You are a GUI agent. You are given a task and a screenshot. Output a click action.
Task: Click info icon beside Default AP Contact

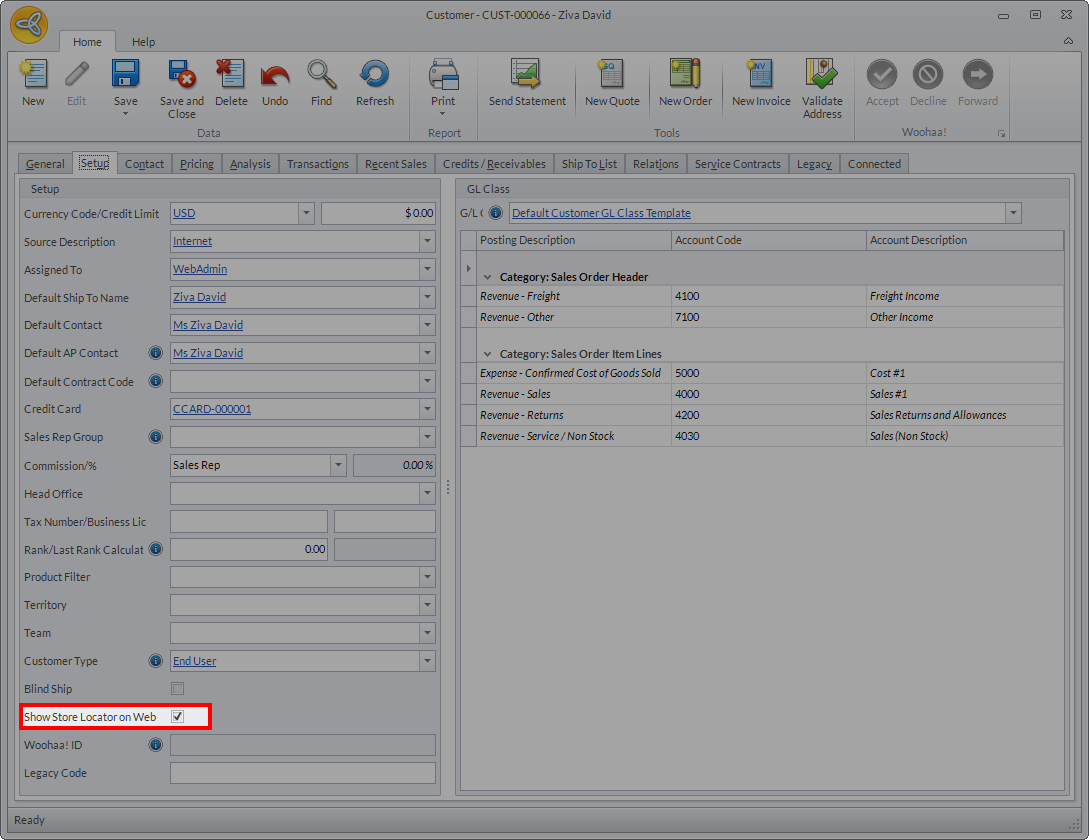pyautogui.click(x=156, y=353)
